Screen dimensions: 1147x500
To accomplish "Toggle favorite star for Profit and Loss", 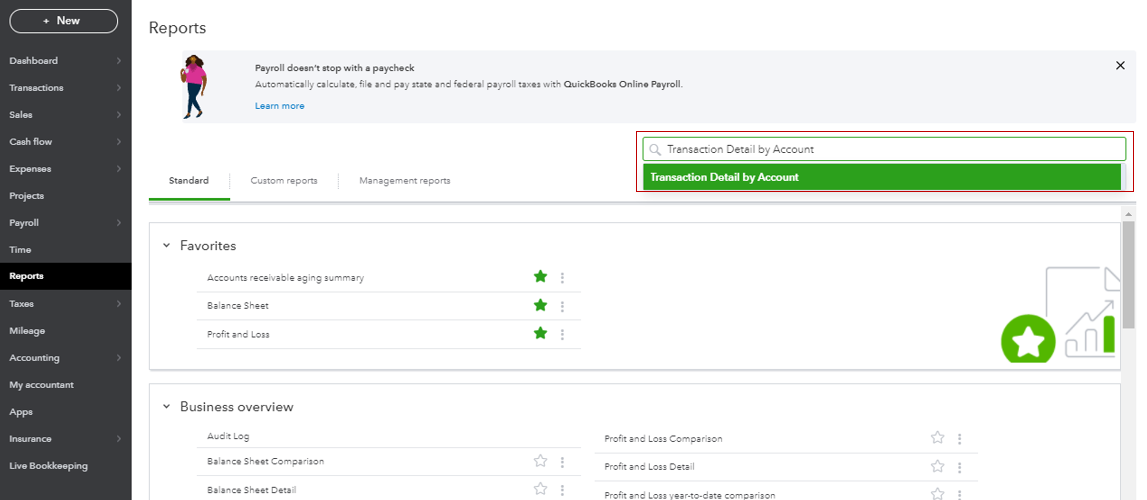I will click(541, 333).
